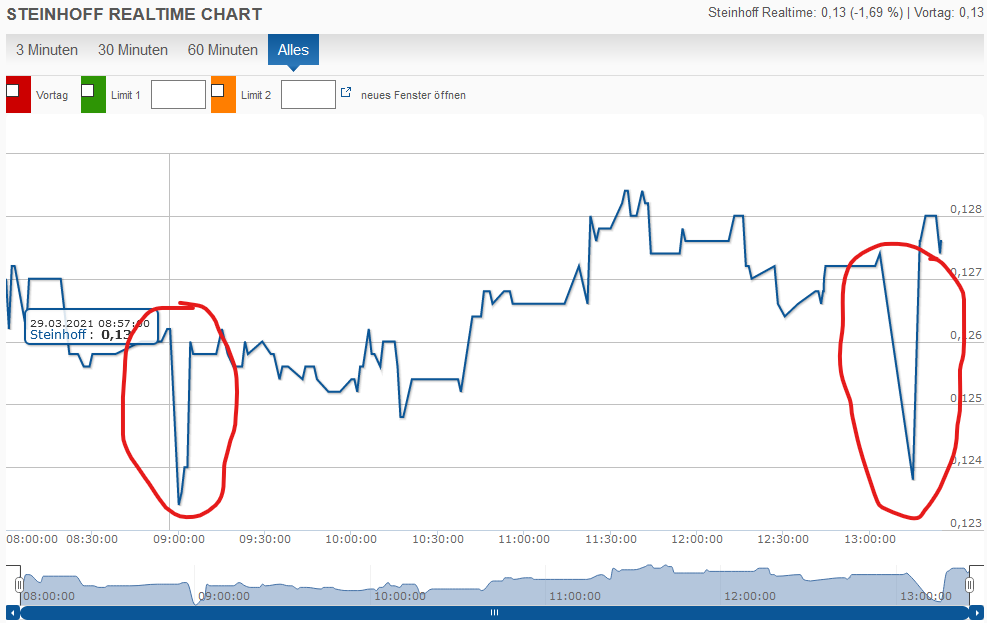Click the right range selector handle

[969, 585]
